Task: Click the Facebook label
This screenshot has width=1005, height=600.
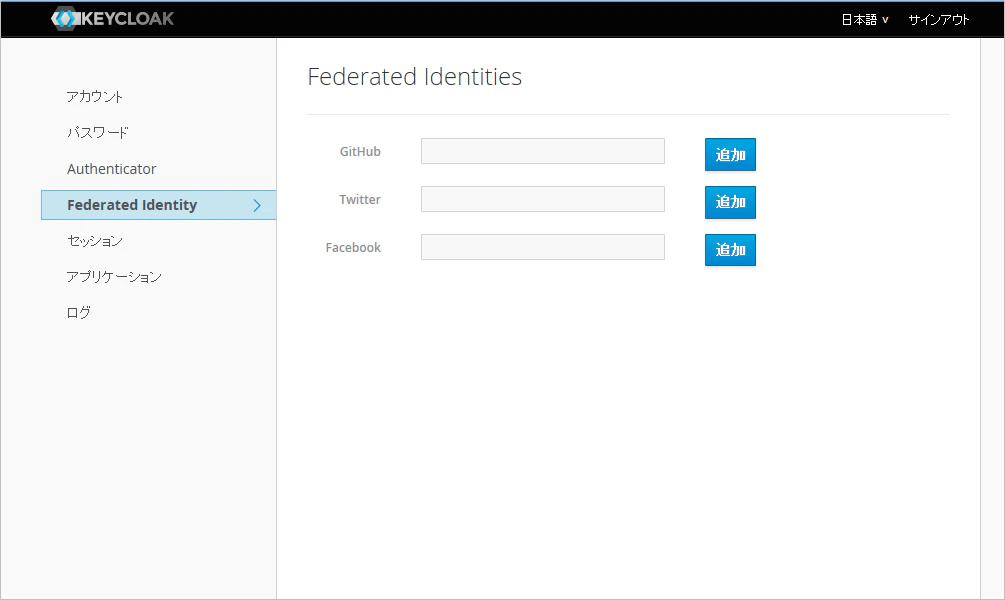Action: [353, 248]
